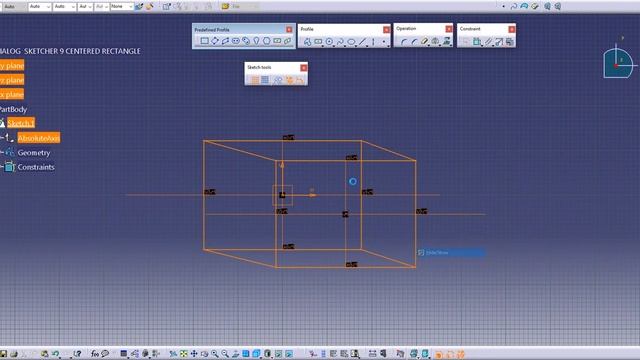
Task: Select the Project 3D Elements tool
Action: click(447, 42)
